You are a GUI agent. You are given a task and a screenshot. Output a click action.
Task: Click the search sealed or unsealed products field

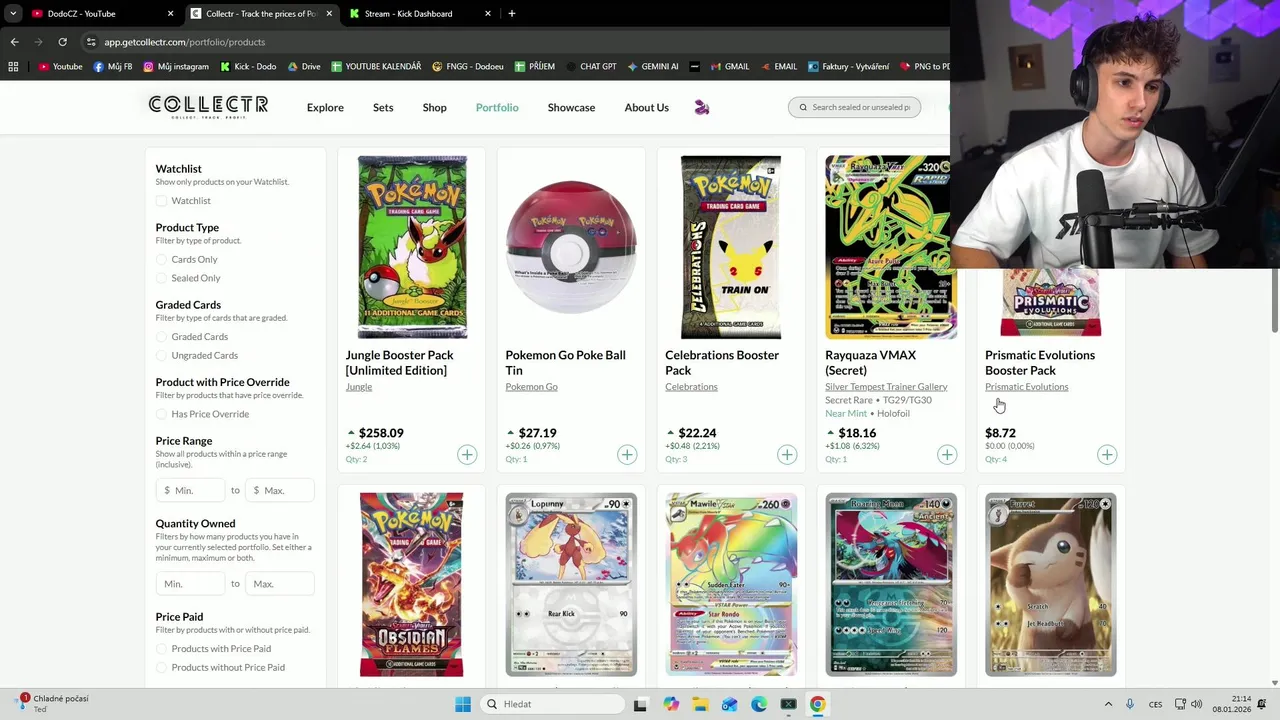pos(854,107)
